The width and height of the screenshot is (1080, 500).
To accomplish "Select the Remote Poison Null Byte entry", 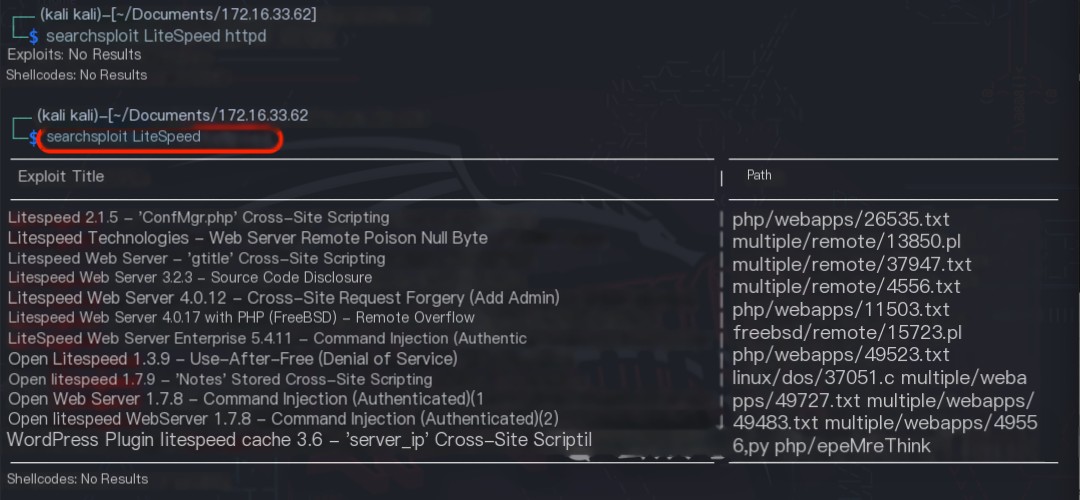I will pyautogui.click(x=247, y=238).
